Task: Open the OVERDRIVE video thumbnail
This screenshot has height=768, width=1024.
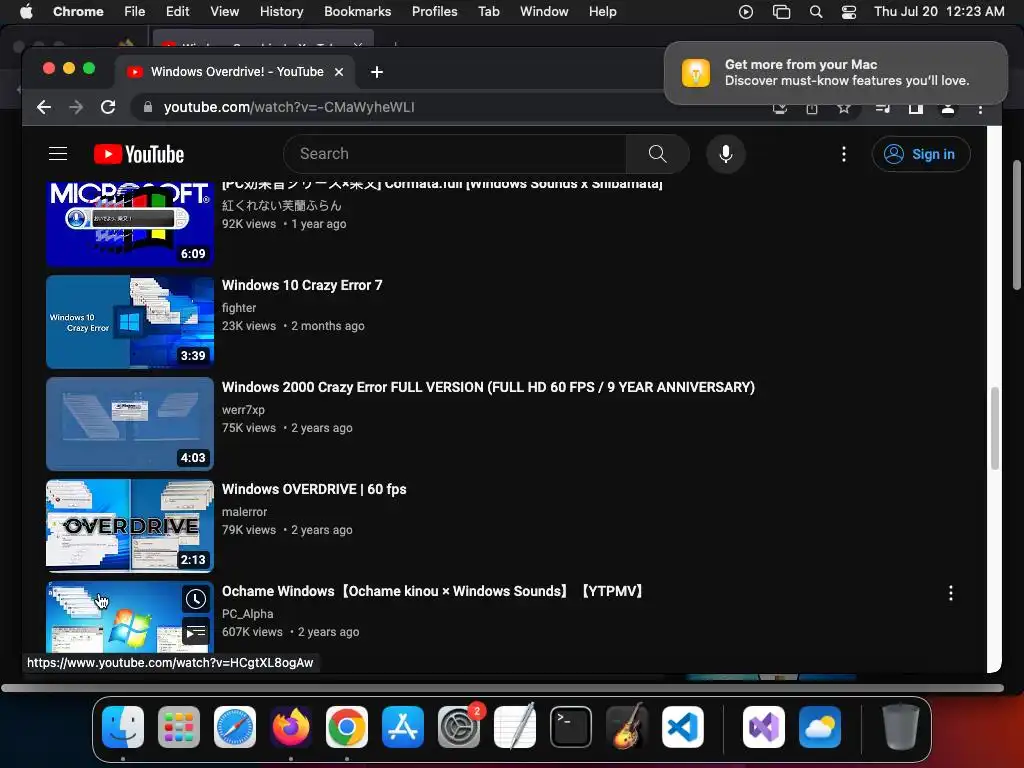Action: (x=130, y=526)
